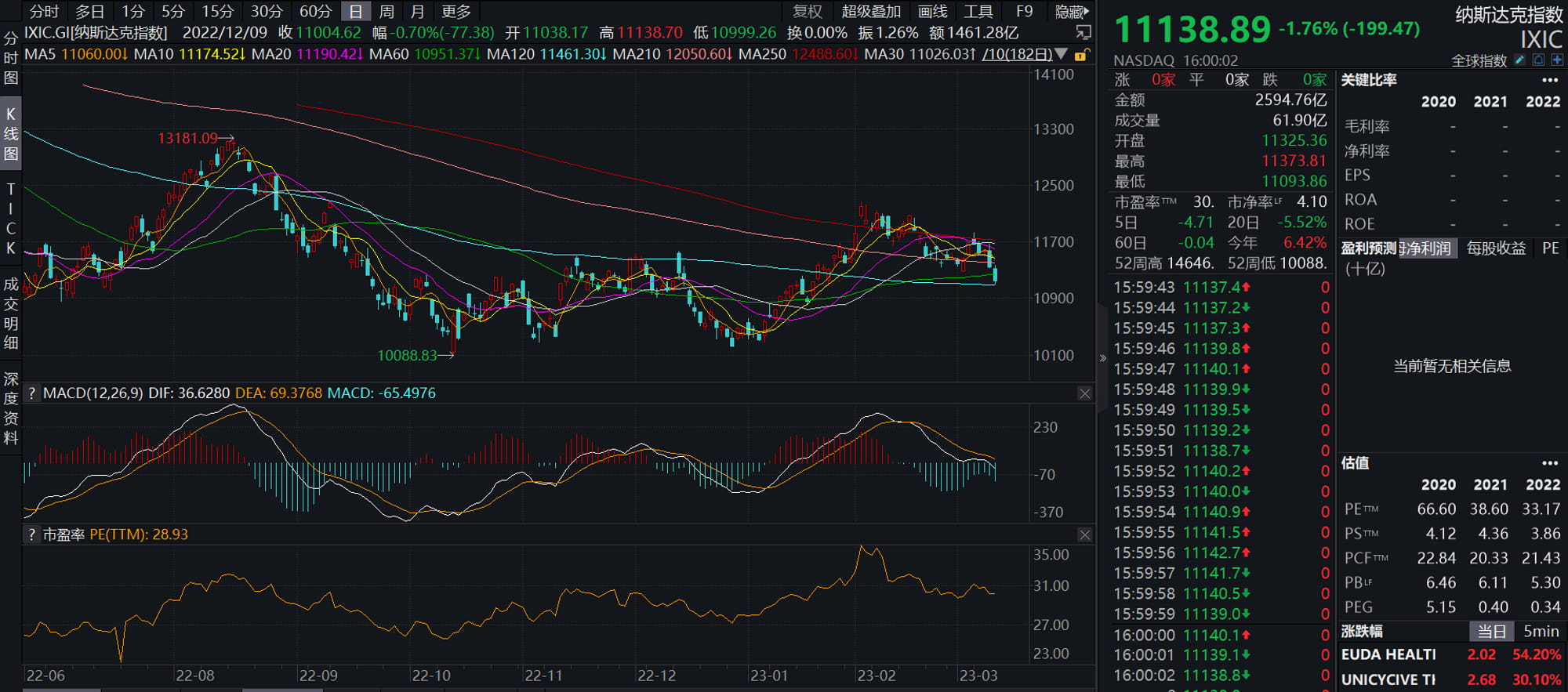This screenshot has width=1568, height=692.
Task: Open the TICK vertical sidebar tab
Action: pos(11,219)
